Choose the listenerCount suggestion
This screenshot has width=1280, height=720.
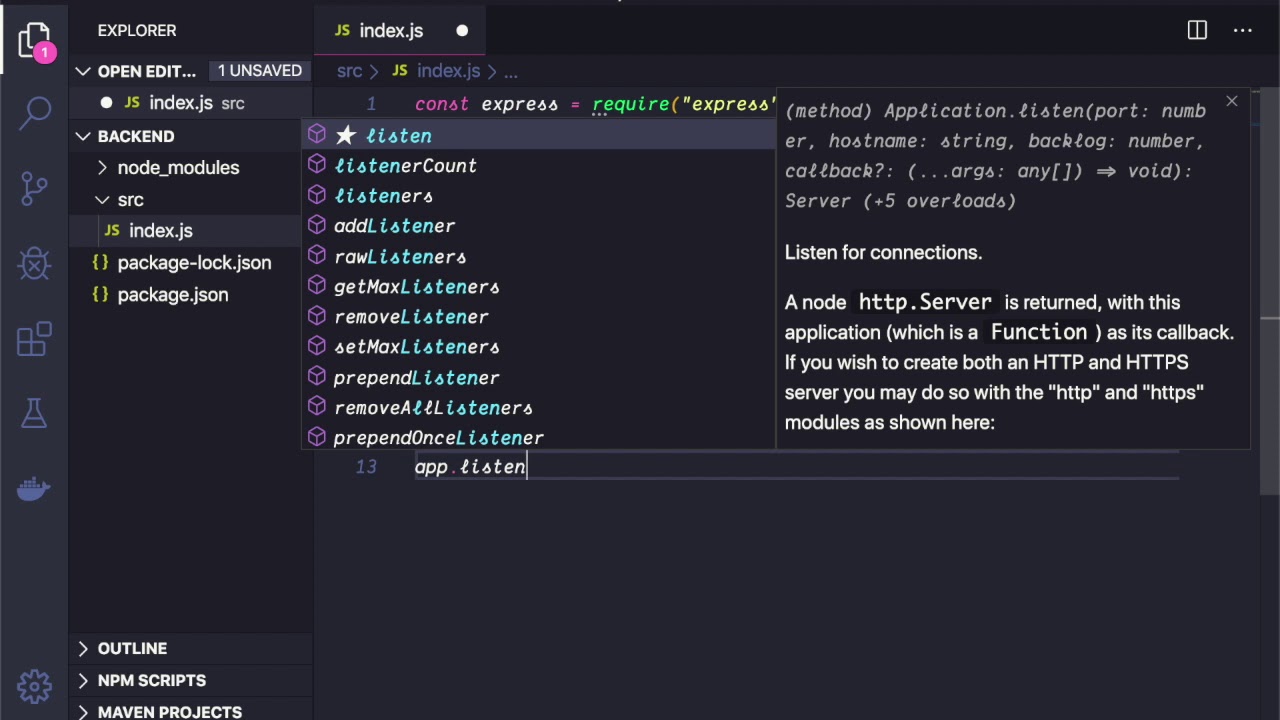pyautogui.click(x=405, y=166)
